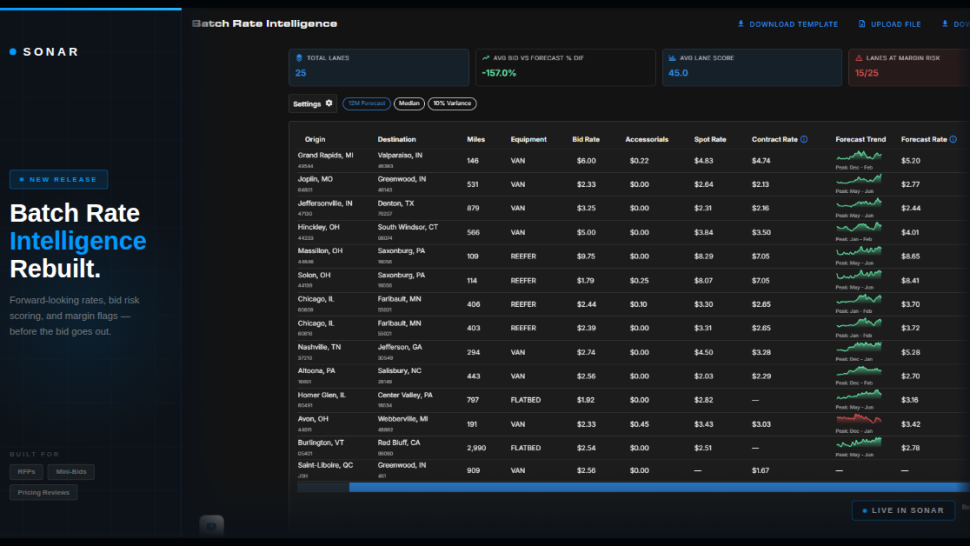Screen dimensions: 970x546
Task: Open Settings via the gear icon
Action: [329, 103]
